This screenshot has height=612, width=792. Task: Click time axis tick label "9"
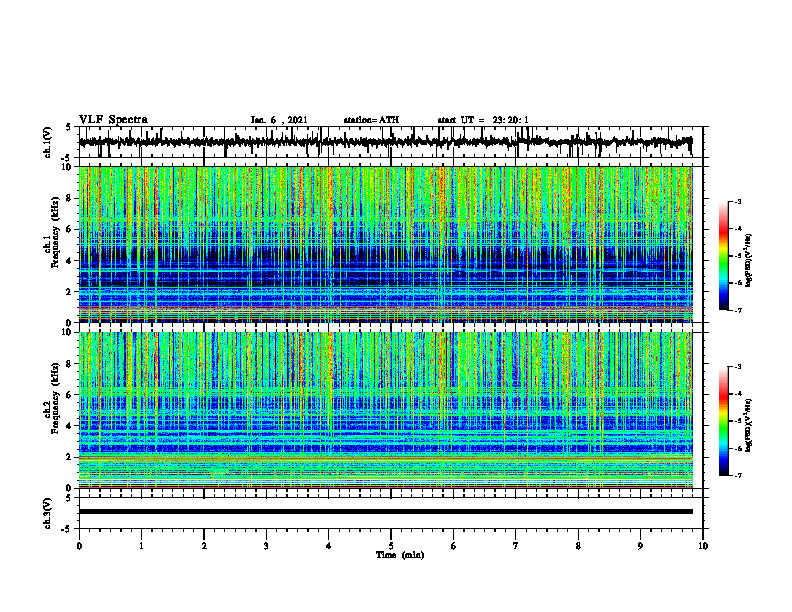click(x=640, y=546)
